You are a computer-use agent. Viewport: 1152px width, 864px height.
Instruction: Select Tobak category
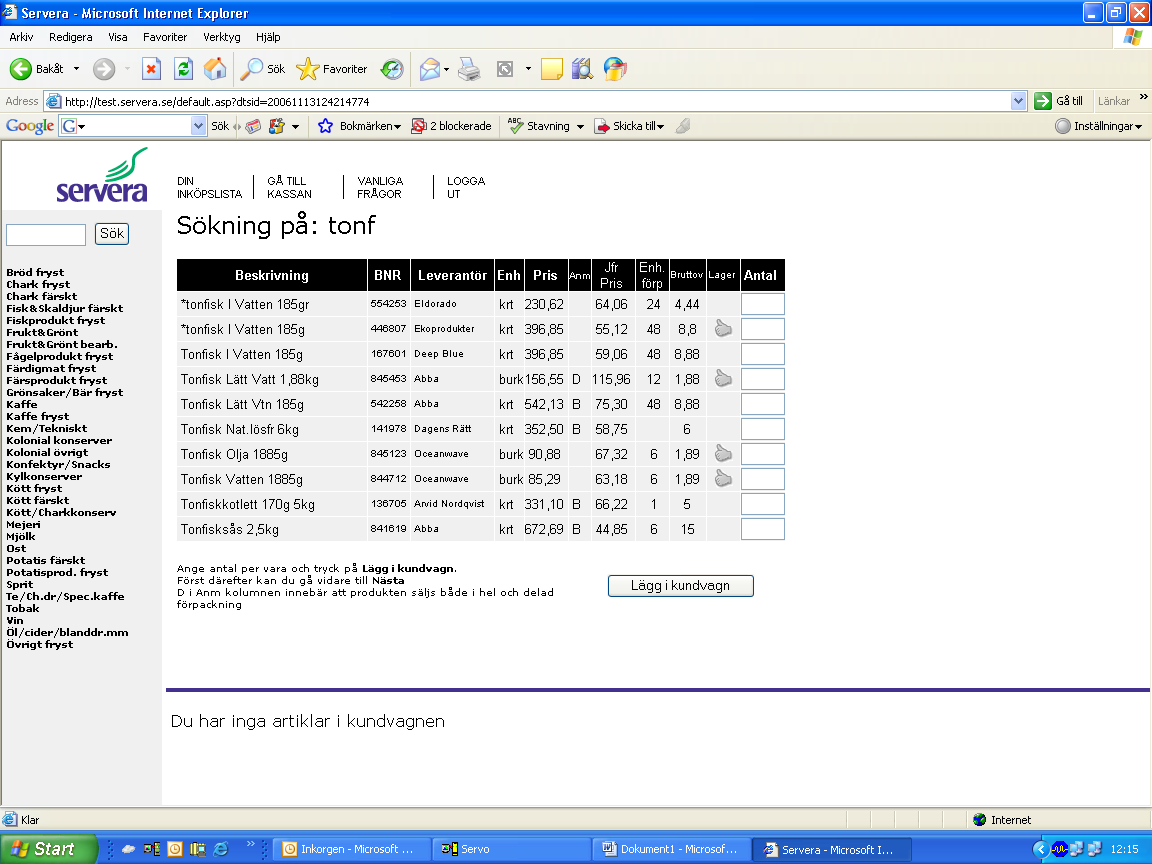coord(23,608)
